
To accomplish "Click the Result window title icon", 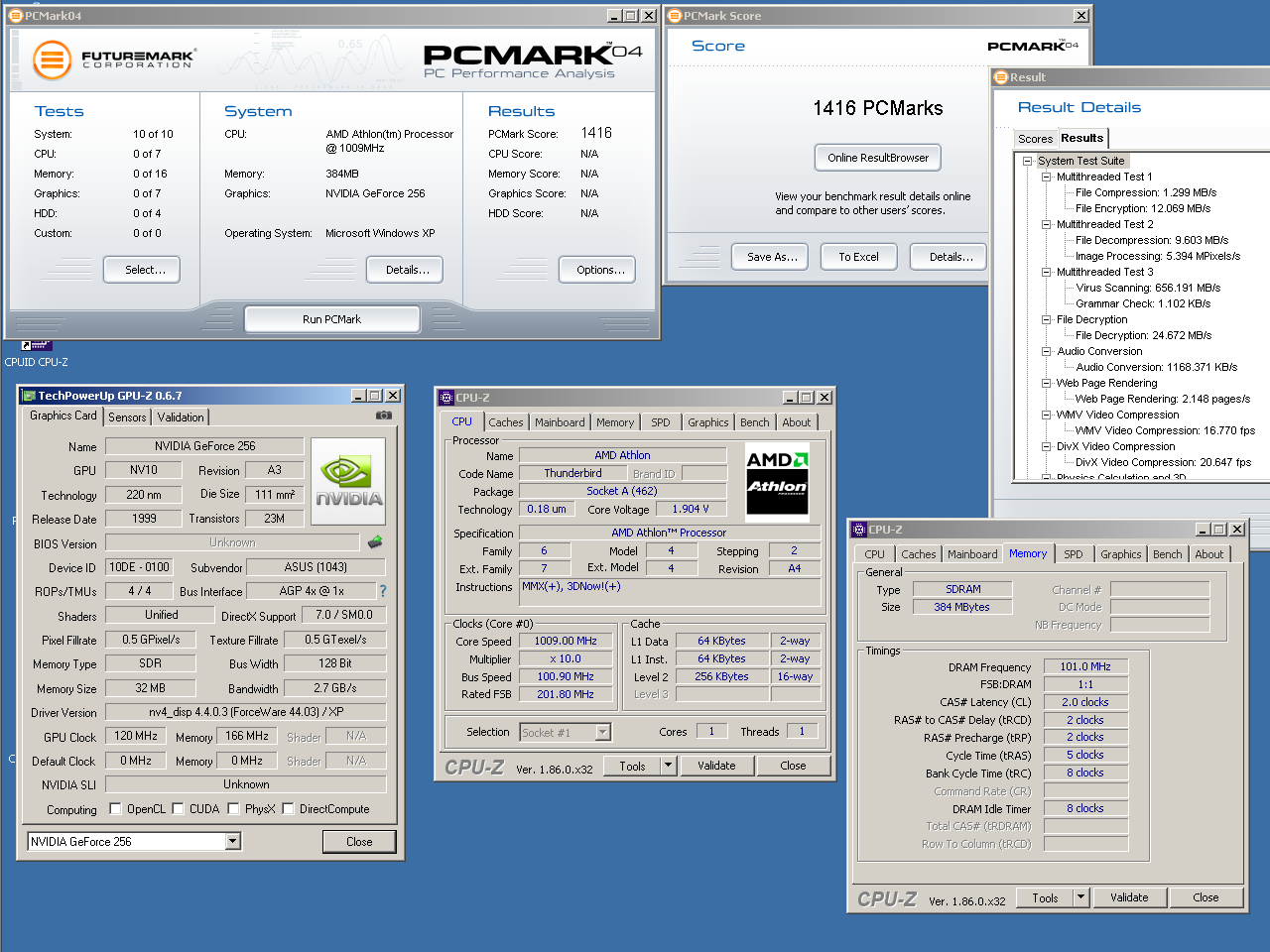I will click(1001, 77).
